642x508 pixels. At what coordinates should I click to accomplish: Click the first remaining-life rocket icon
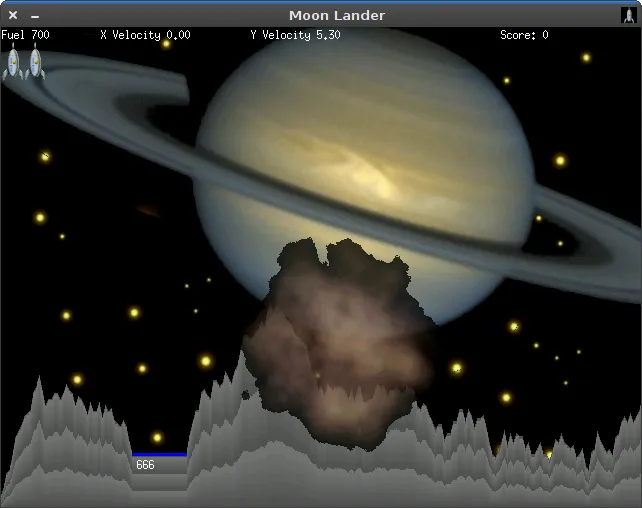click(13, 61)
